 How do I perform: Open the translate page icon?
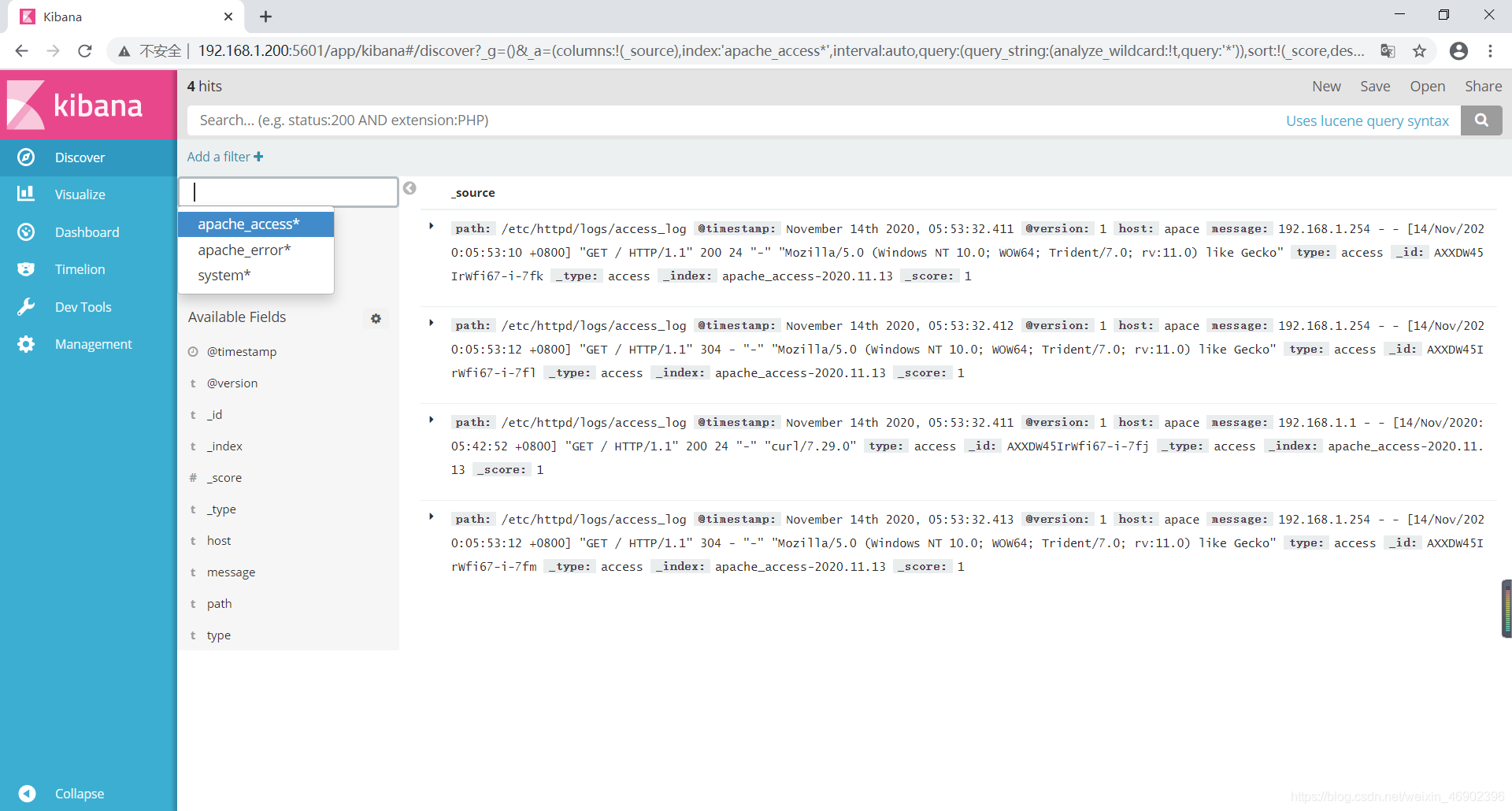(x=1388, y=51)
